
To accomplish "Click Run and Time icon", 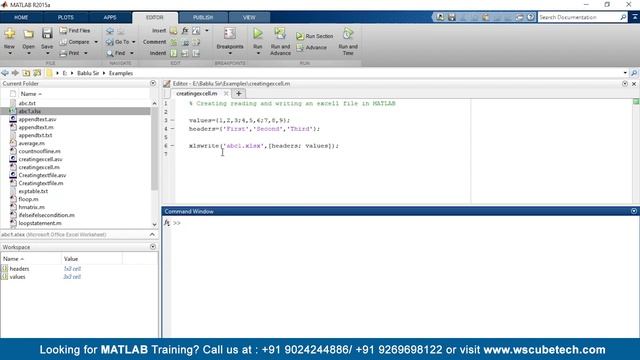I will 348,33.
